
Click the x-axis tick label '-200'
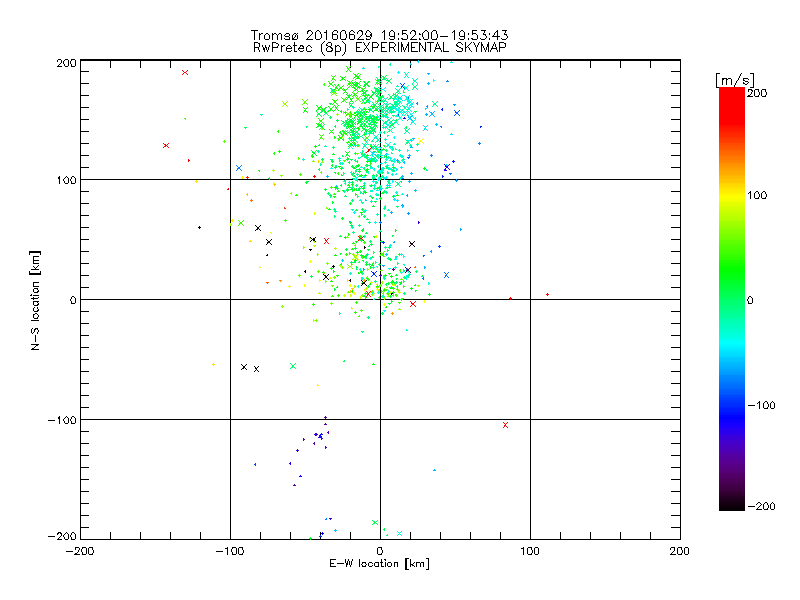(x=80, y=551)
